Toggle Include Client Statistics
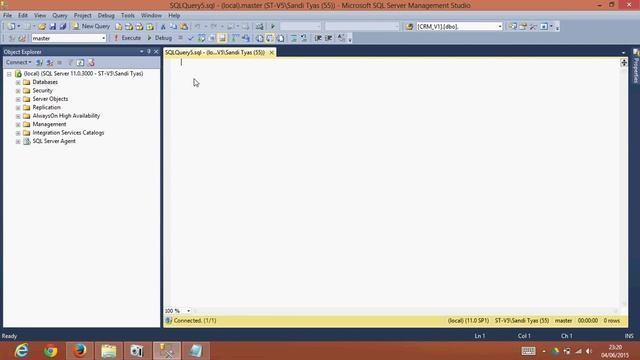Image resolution: width=640 pixels, height=360 pixels. pyautogui.click(x=245, y=38)
